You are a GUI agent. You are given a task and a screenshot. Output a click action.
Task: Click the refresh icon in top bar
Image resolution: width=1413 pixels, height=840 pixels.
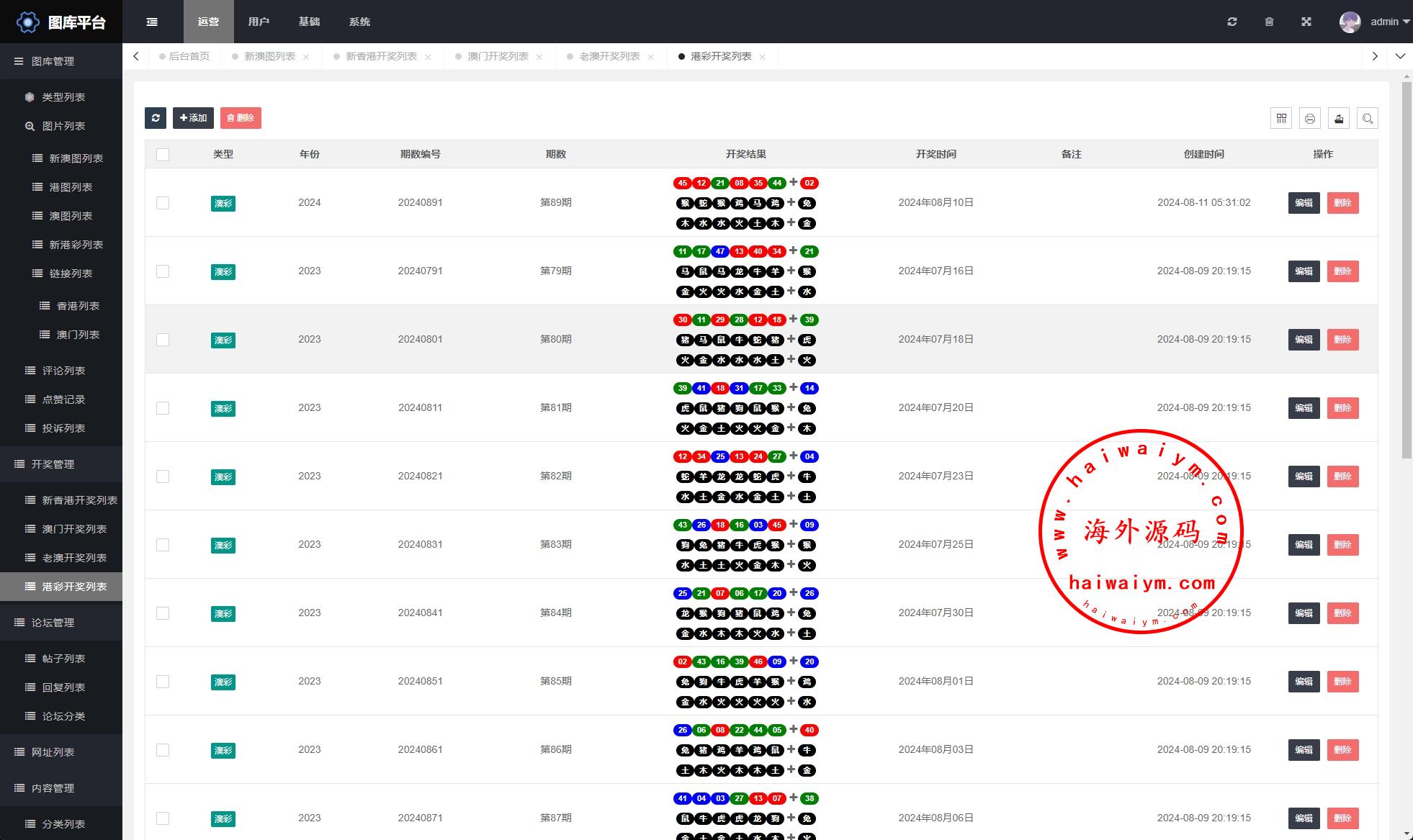pos(1232,22)
